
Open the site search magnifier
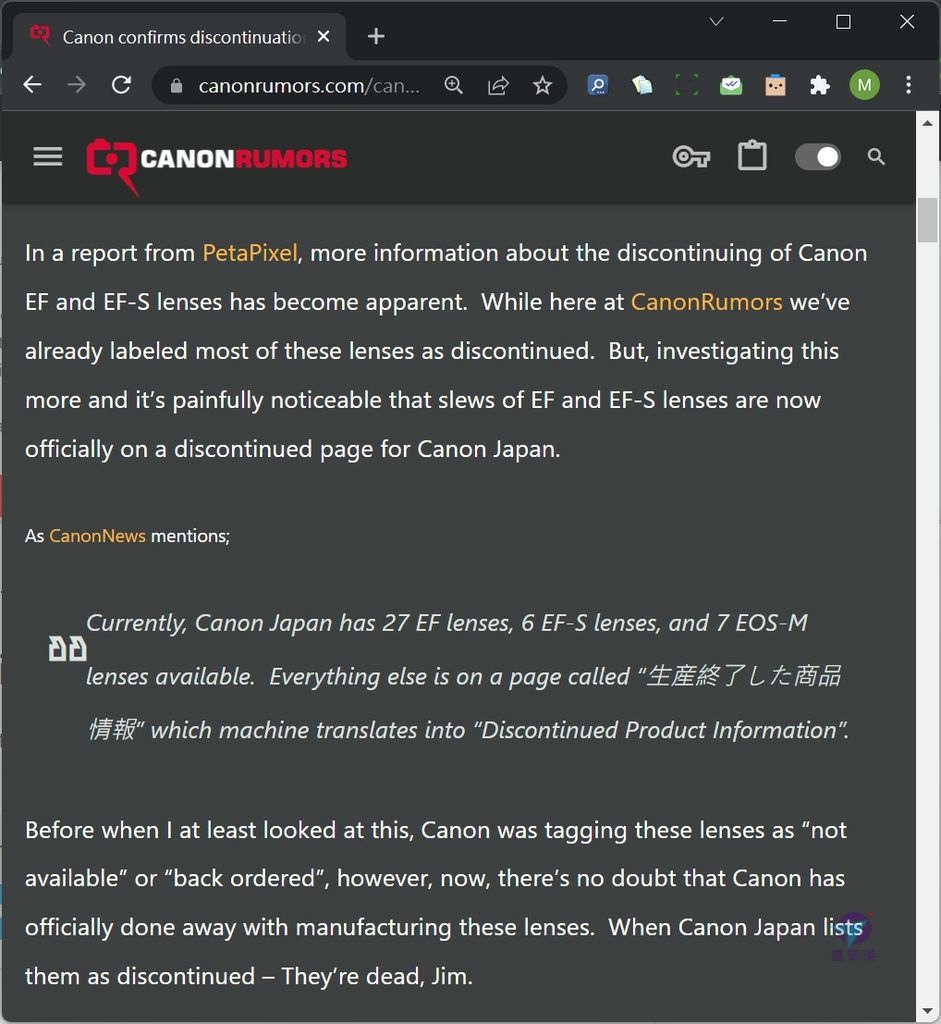[x=876, y=157]
